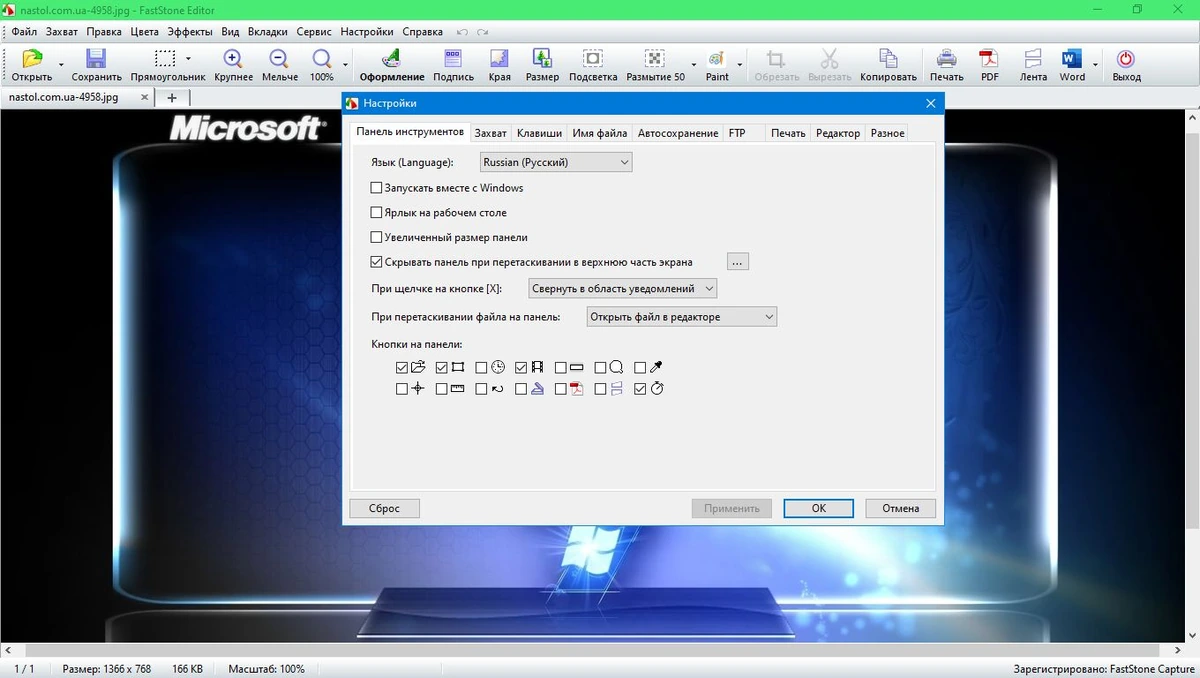Expand the arrow next to Прямоугольник
The image size is (1200, 678).
(x=188, y=58)
